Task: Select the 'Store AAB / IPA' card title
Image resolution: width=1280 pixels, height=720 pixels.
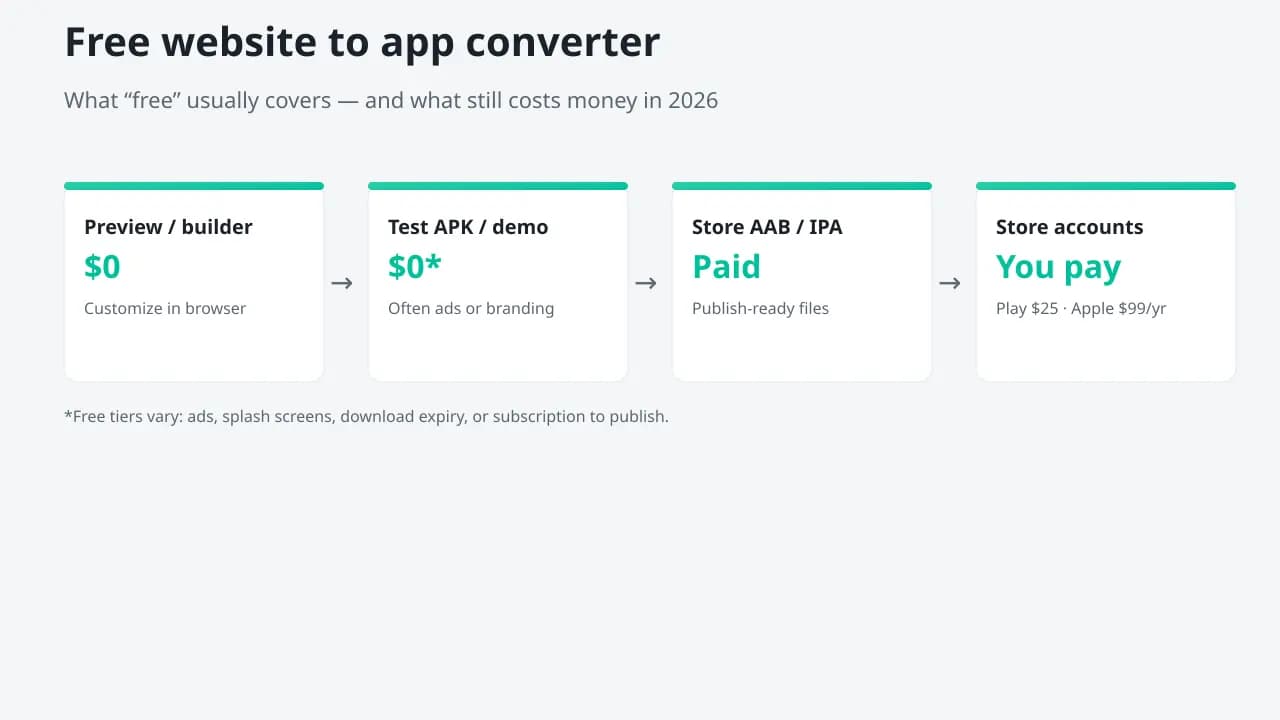Action: click(x=767, y=227)
